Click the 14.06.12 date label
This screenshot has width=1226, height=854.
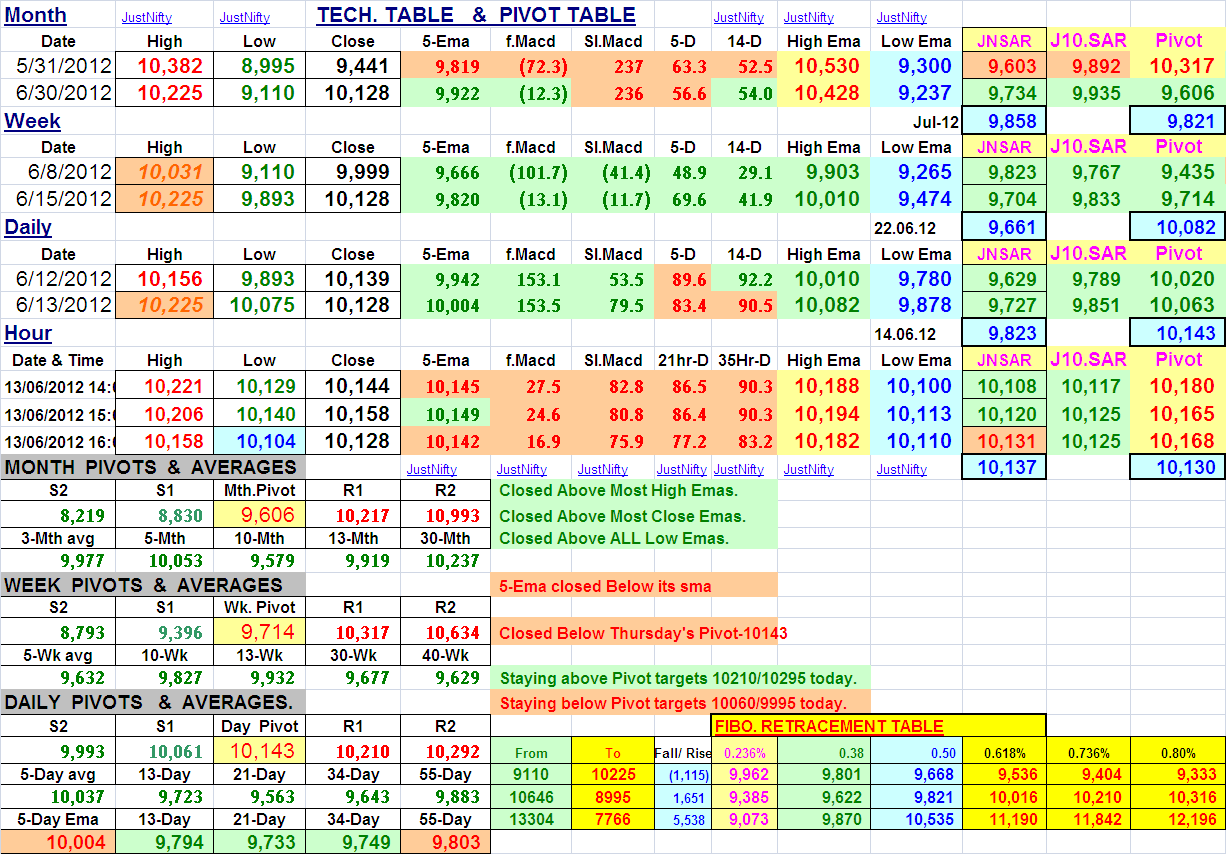pos(907,334)
